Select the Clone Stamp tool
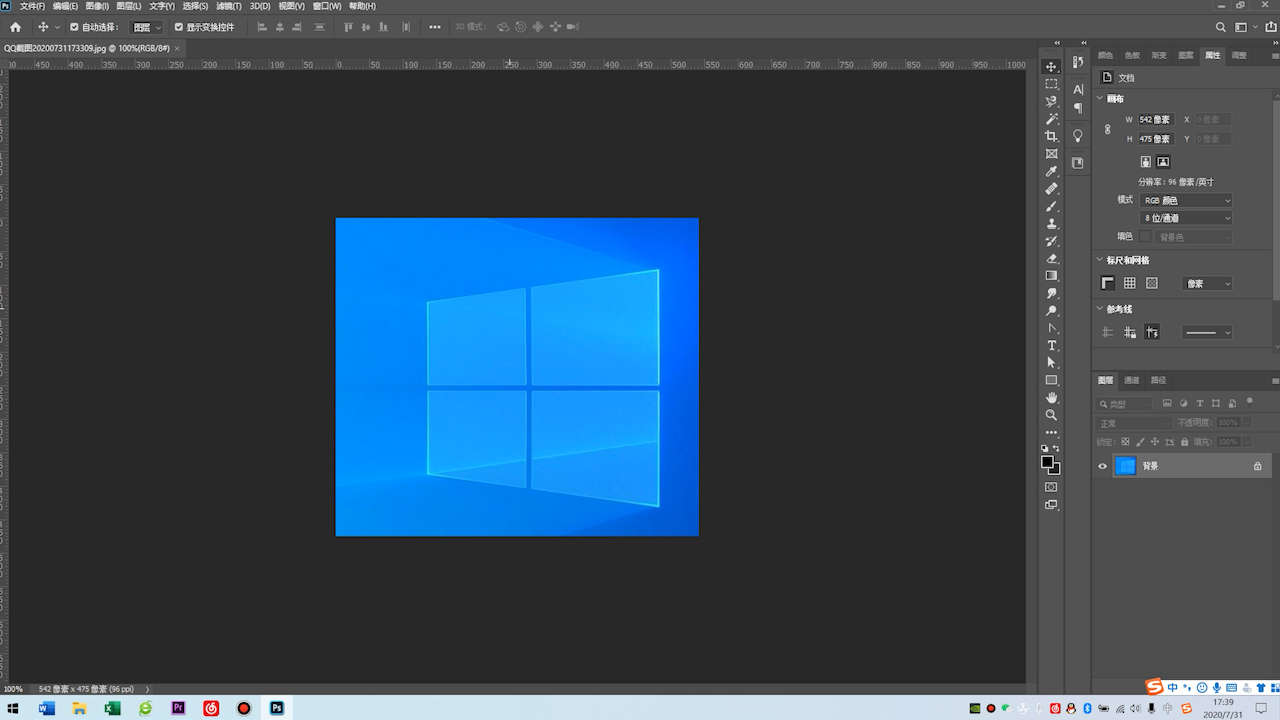Screen dimensions: 1280x720 click(x=1051, y=224)
